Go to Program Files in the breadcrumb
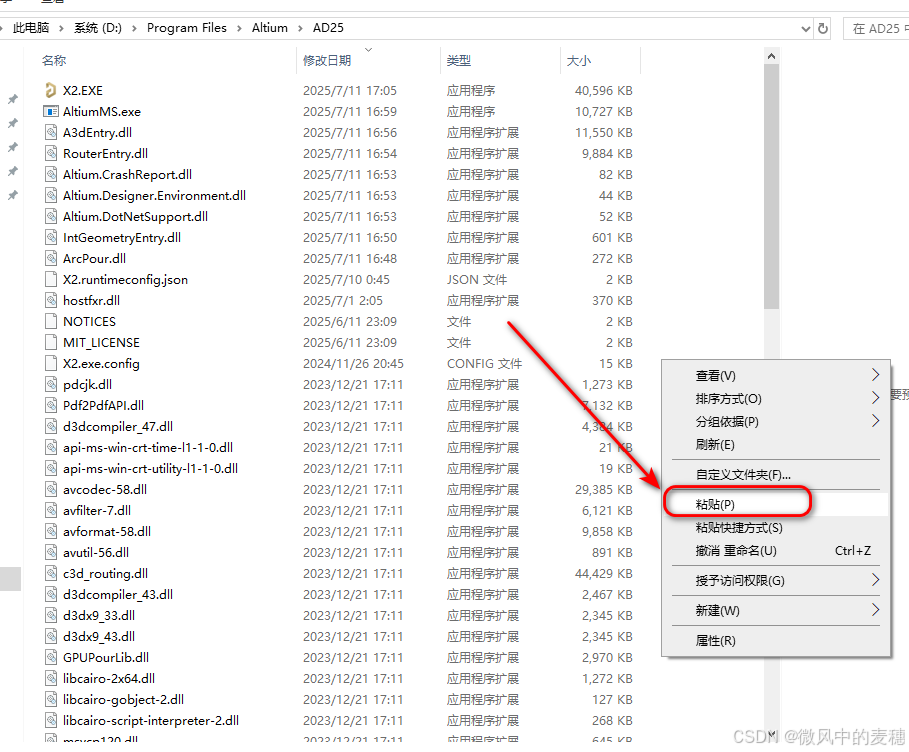909x752 pixels. (x=187, y=28)
